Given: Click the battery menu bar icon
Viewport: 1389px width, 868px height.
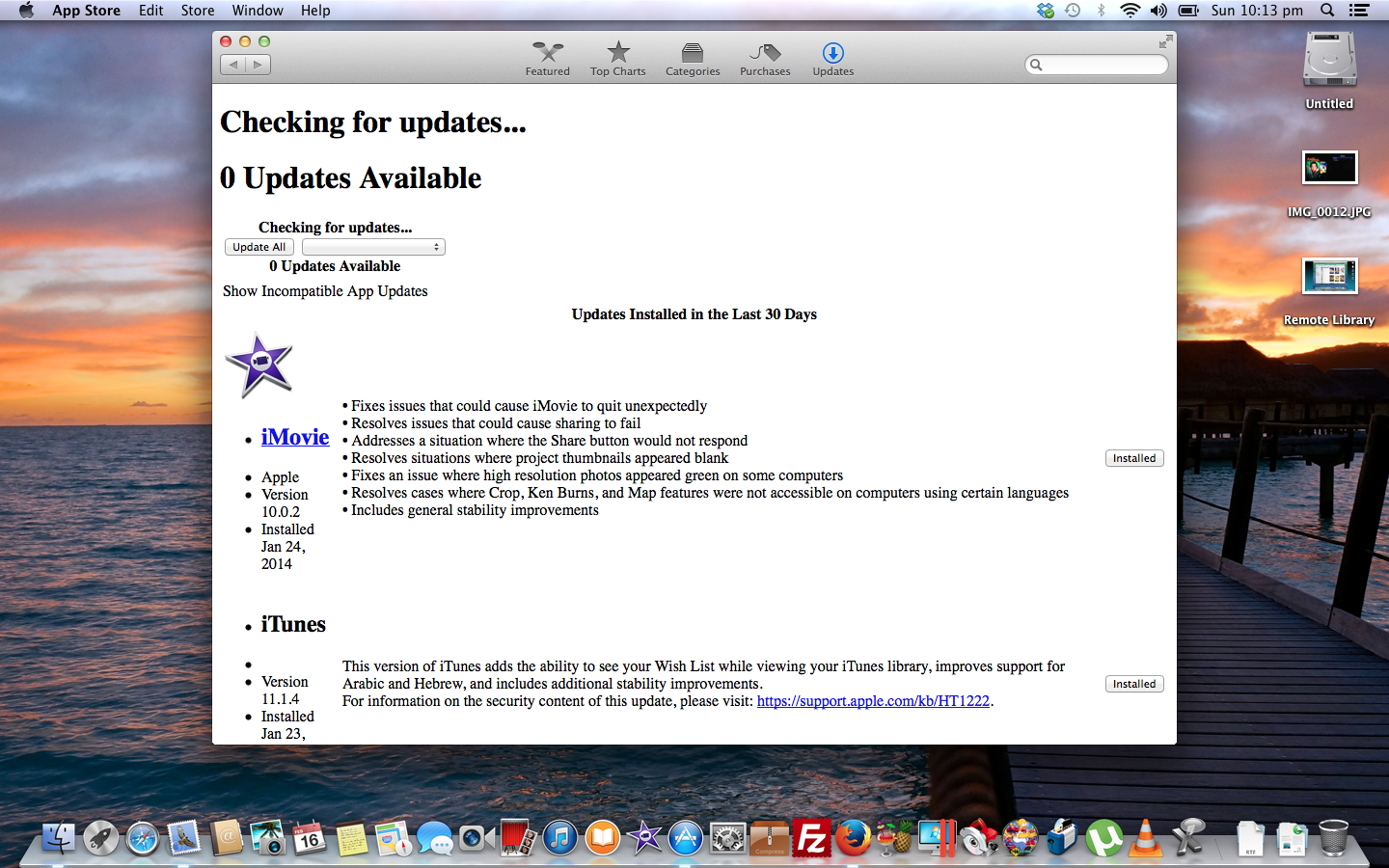Looking at the screenshot, I should click(1188, 11).
